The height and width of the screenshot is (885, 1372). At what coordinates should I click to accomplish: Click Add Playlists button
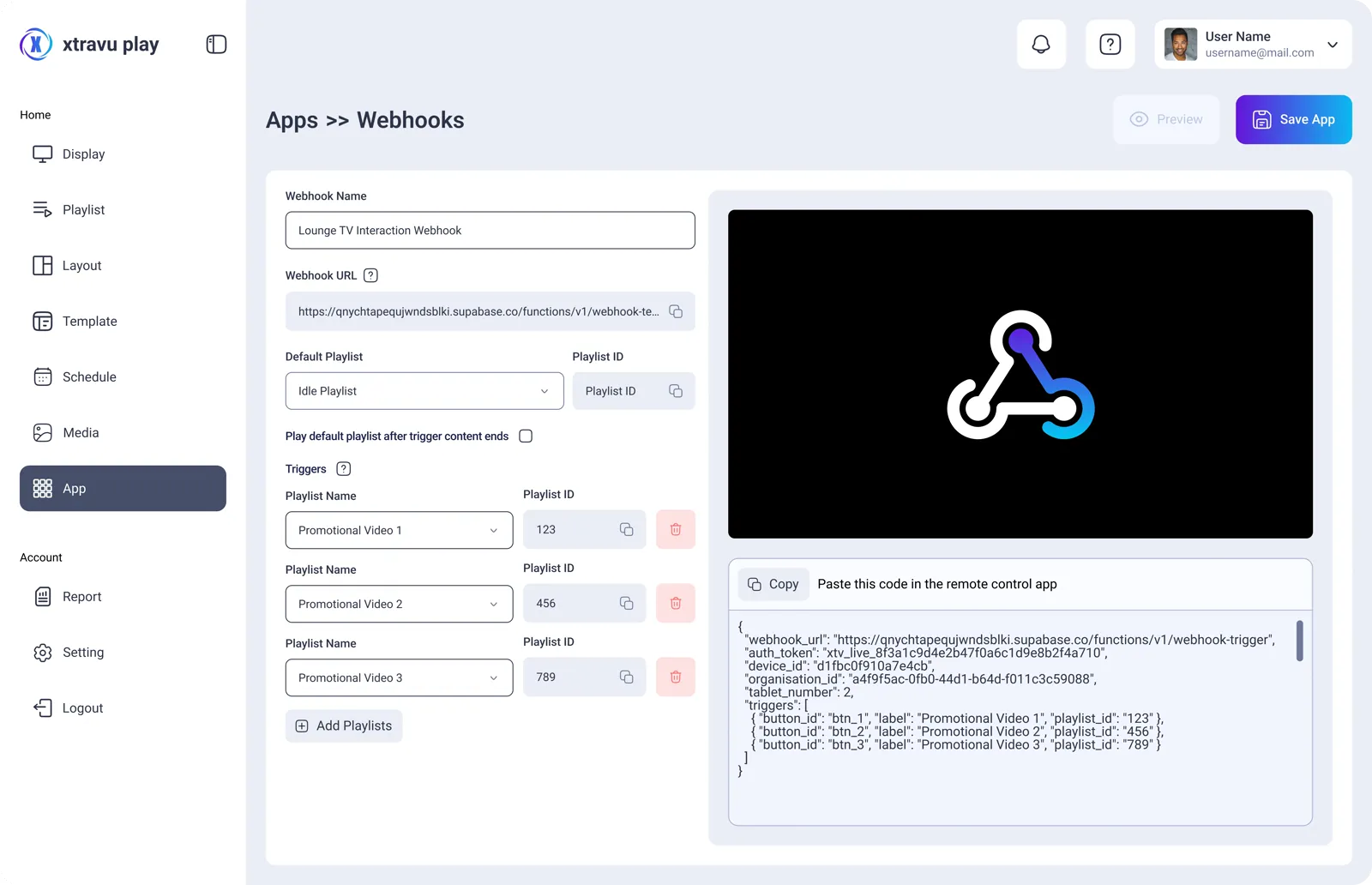344,726
